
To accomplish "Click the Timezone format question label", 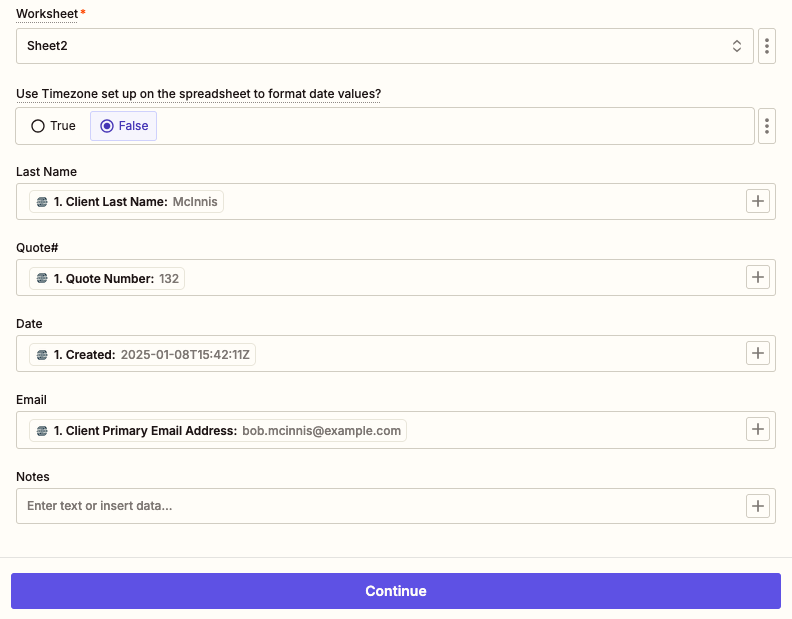I will pos(198,94).
